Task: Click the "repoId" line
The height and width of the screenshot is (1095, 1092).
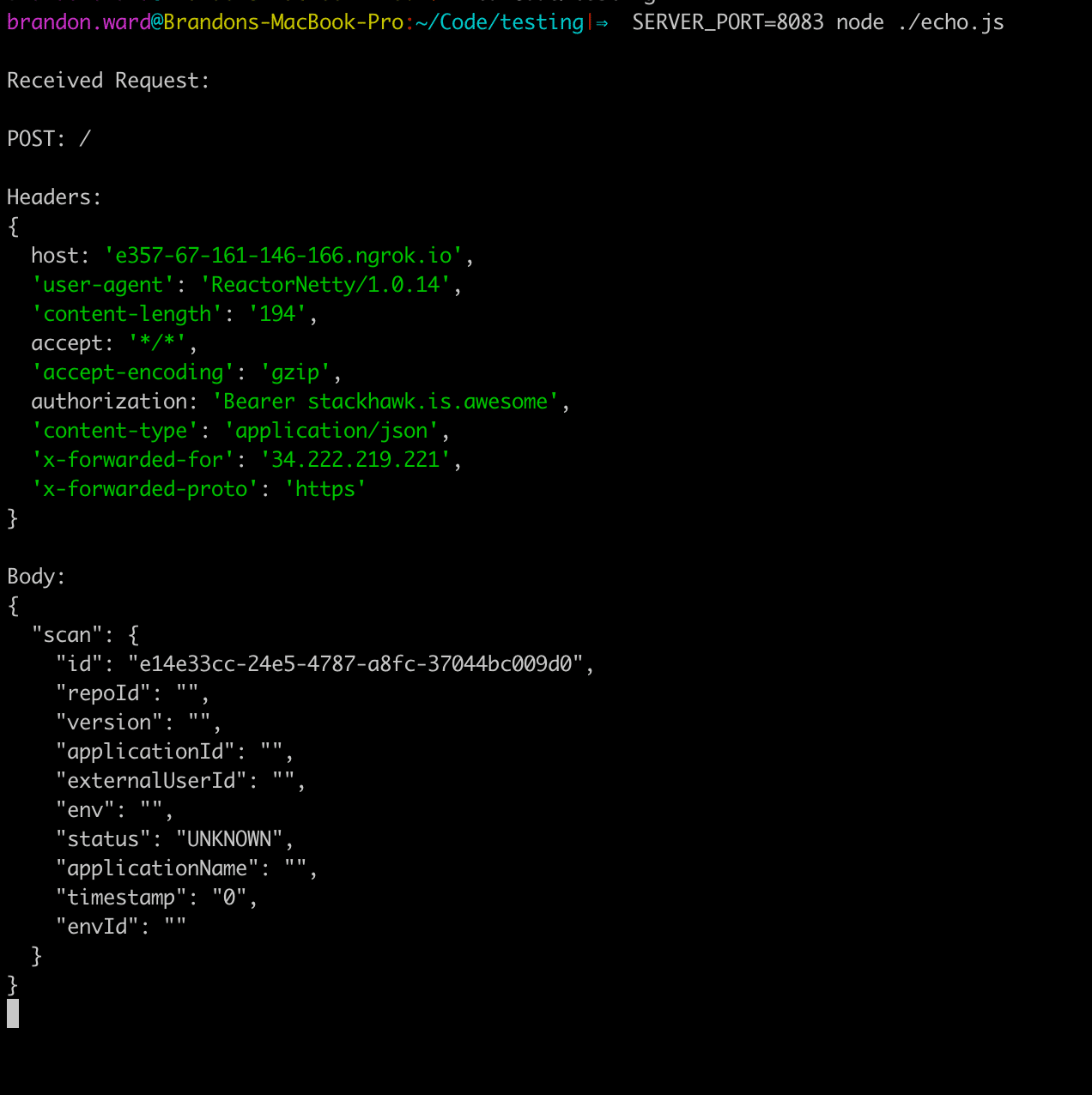Action: [133, 693]
